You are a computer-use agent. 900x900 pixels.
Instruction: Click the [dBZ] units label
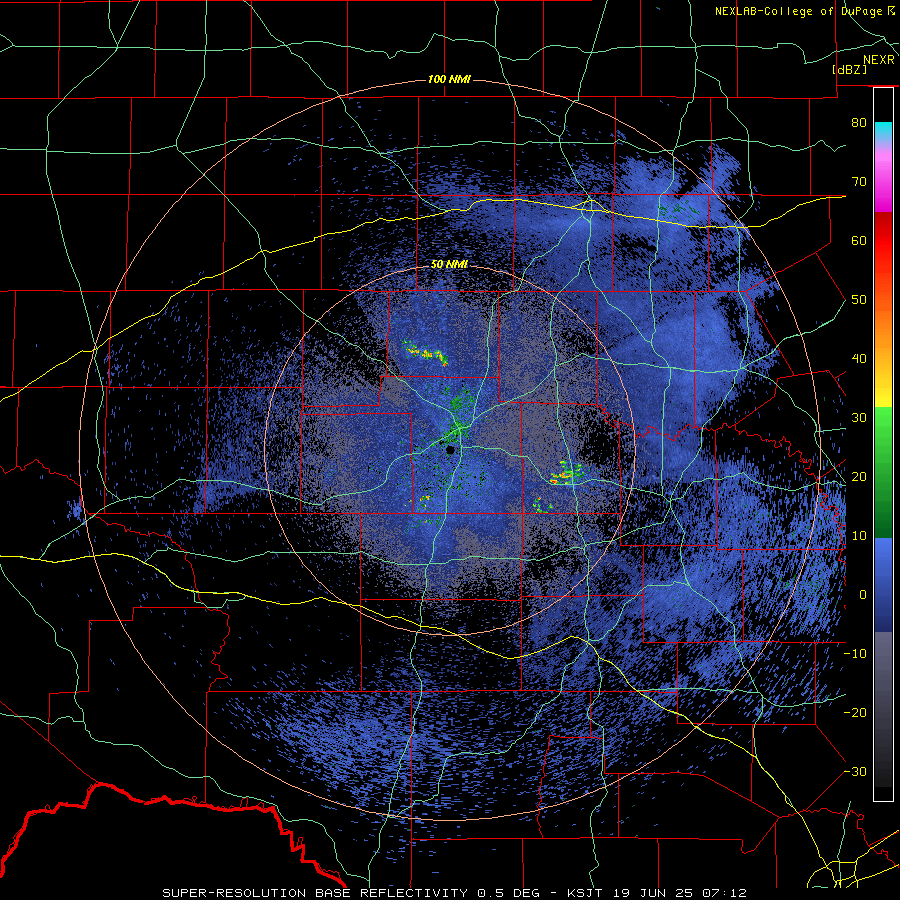pos(849,69)
